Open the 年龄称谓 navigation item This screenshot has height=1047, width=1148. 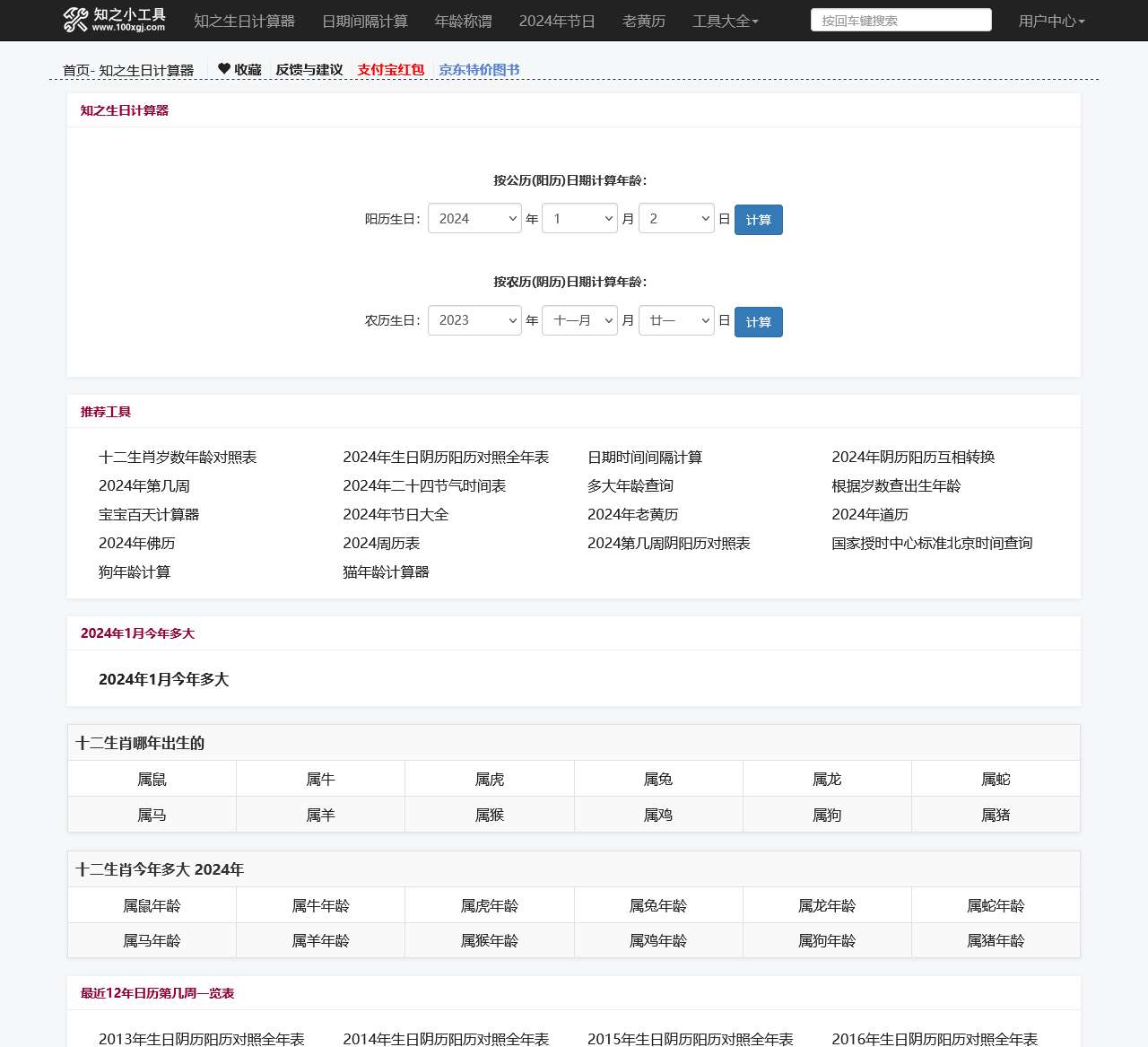coord(463,21)
